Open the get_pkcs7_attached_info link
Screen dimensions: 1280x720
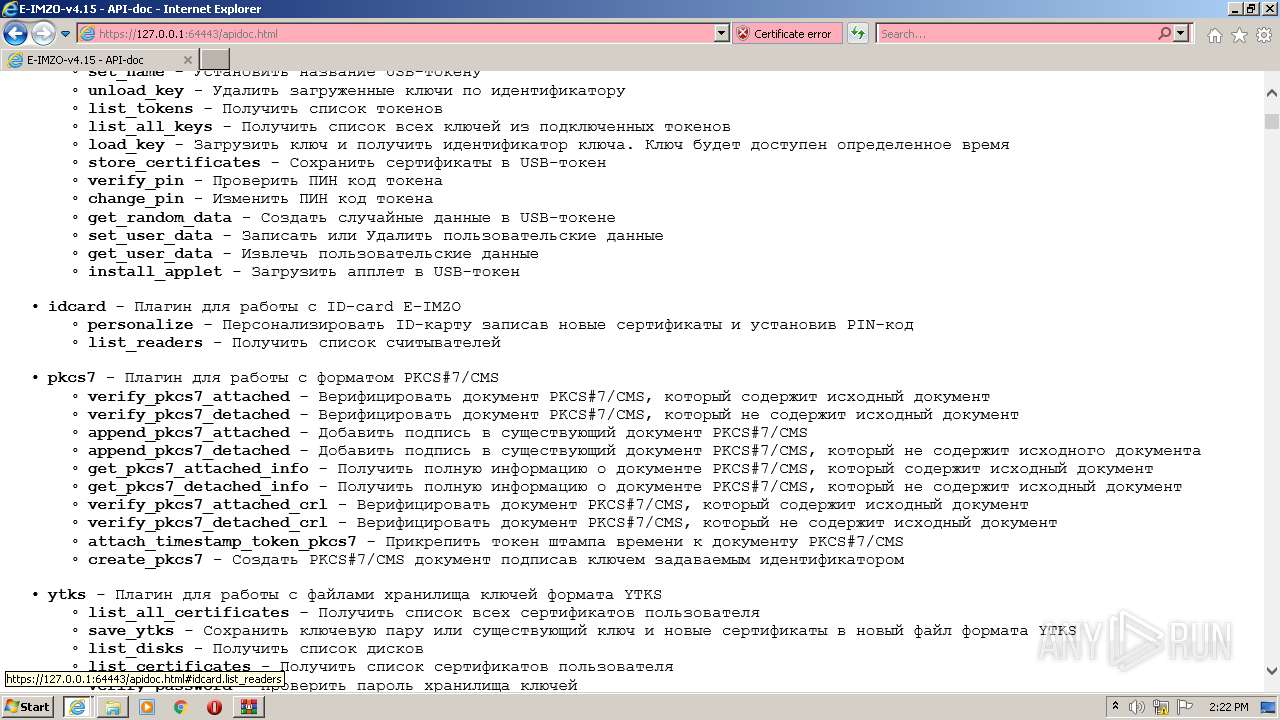(x=198, y=469)
